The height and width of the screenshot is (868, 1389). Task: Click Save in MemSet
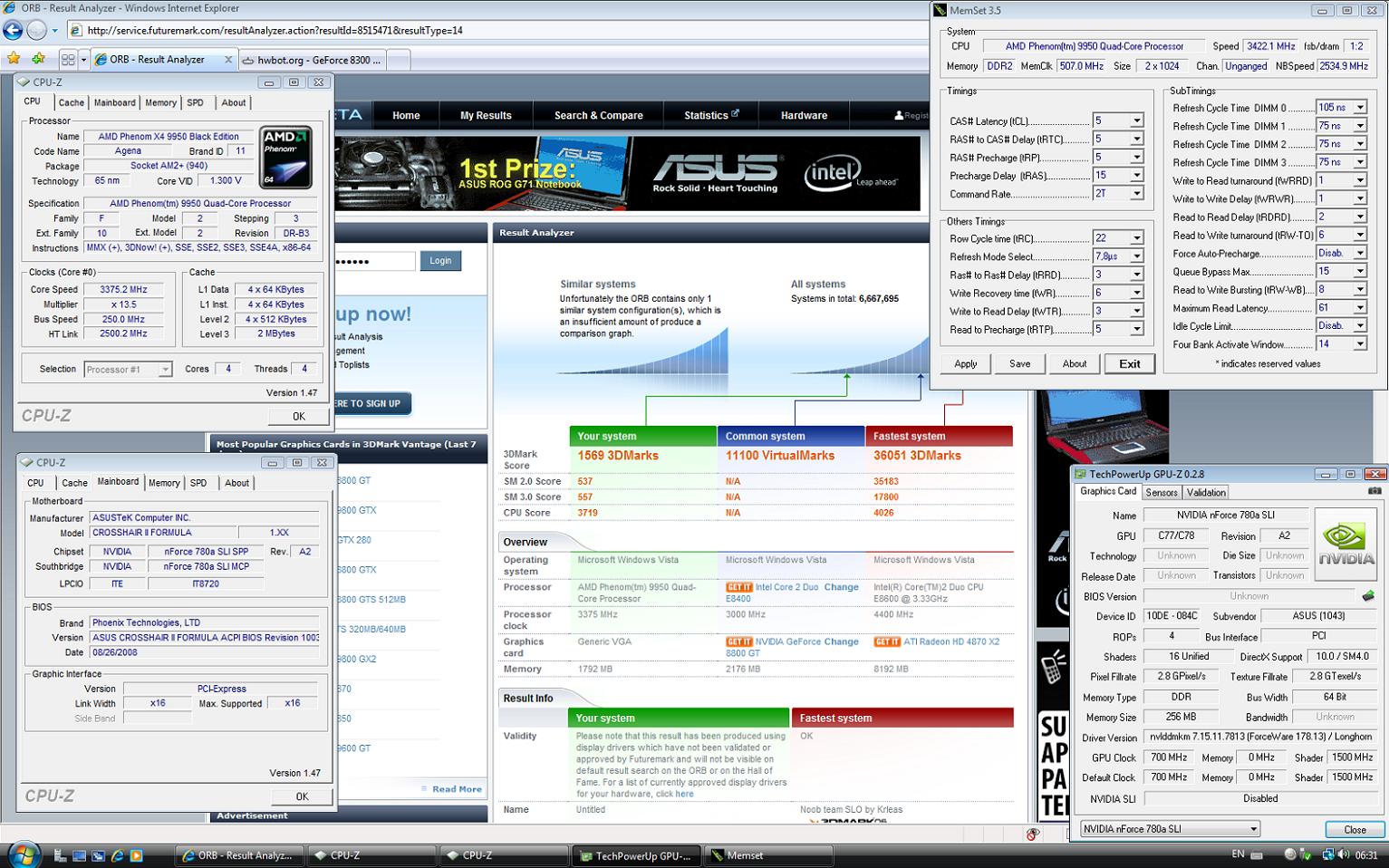[1020, 363]
